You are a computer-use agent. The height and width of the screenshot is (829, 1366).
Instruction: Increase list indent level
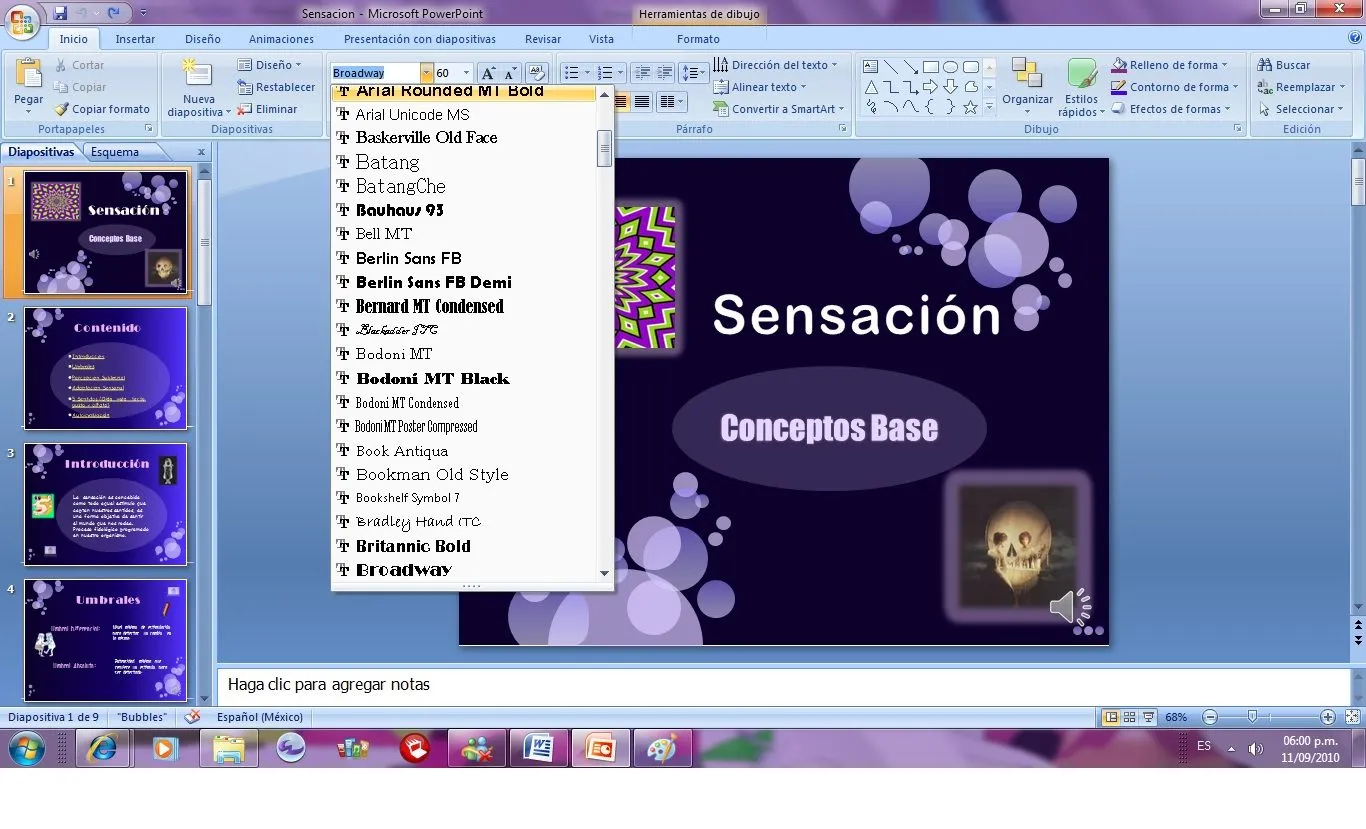[665, 73]
